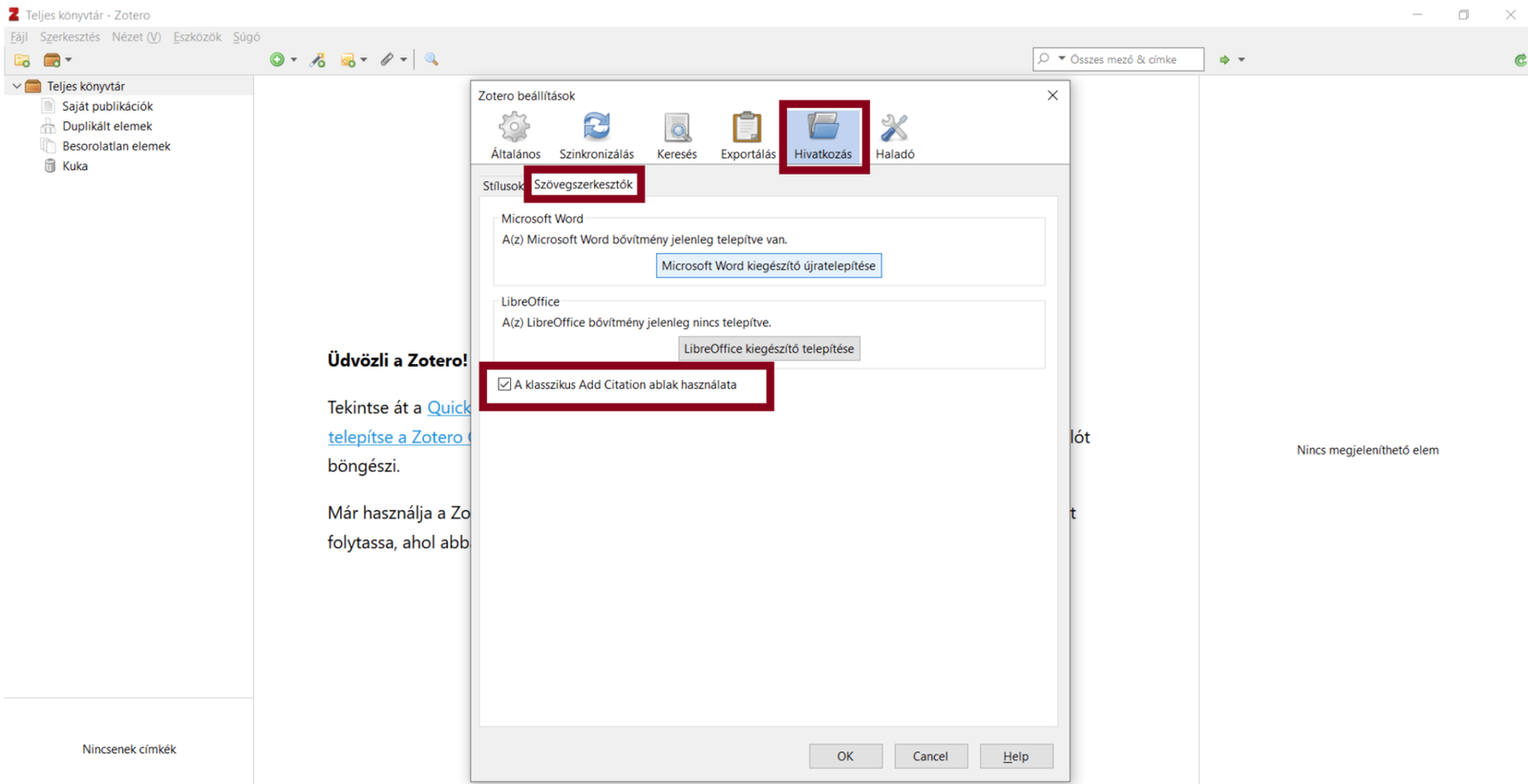This screenshot has width=1528, height=784.
Task: Switch to Általános gear settings pane
Action: click(516, 136)
